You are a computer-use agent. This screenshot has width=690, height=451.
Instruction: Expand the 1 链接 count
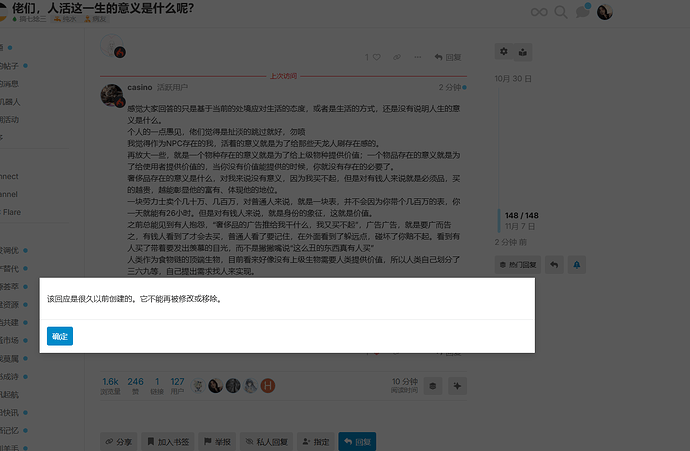[x=157, y=386]
